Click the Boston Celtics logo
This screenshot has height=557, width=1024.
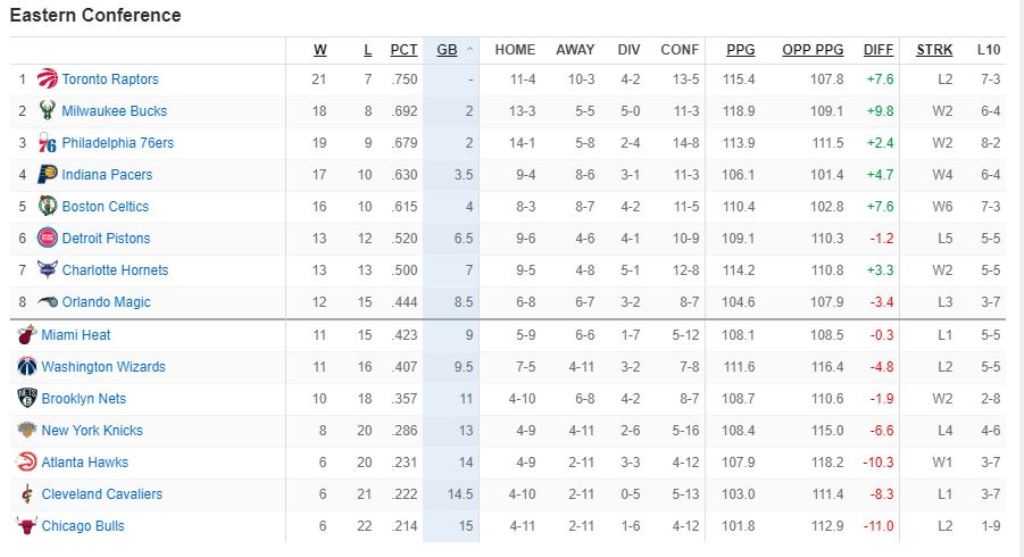pyautogui.click(x=47, y=207)
